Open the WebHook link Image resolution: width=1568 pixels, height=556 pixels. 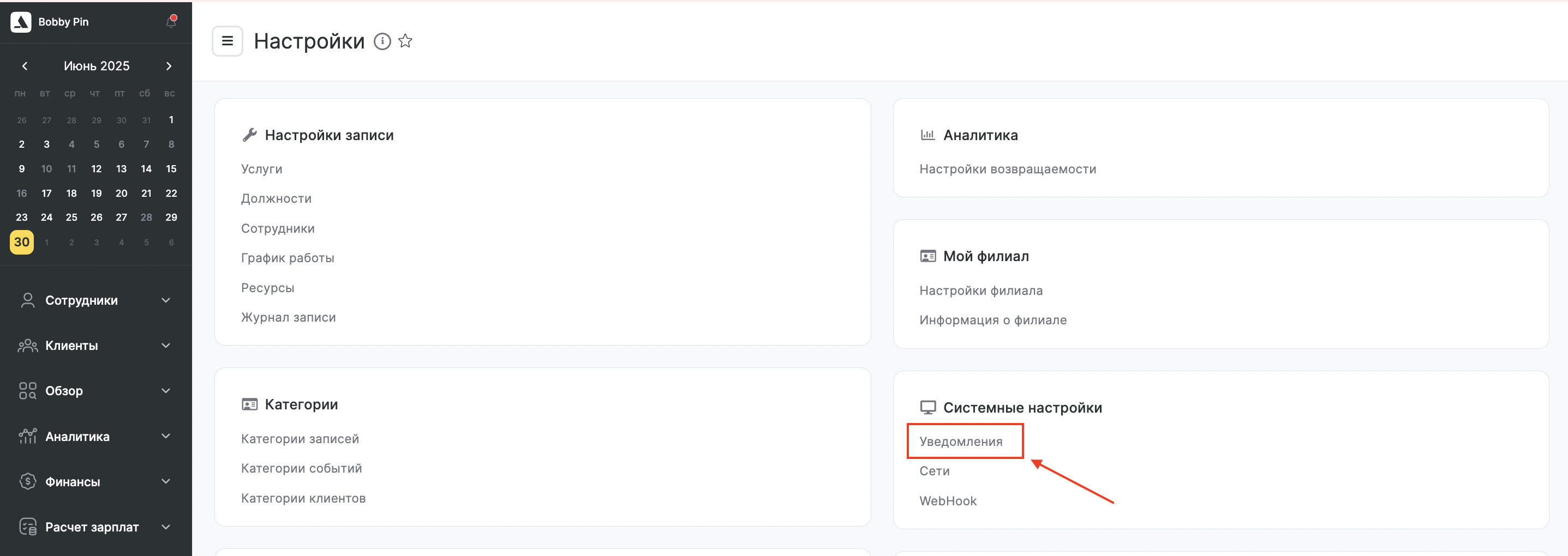tap(948, 501)
